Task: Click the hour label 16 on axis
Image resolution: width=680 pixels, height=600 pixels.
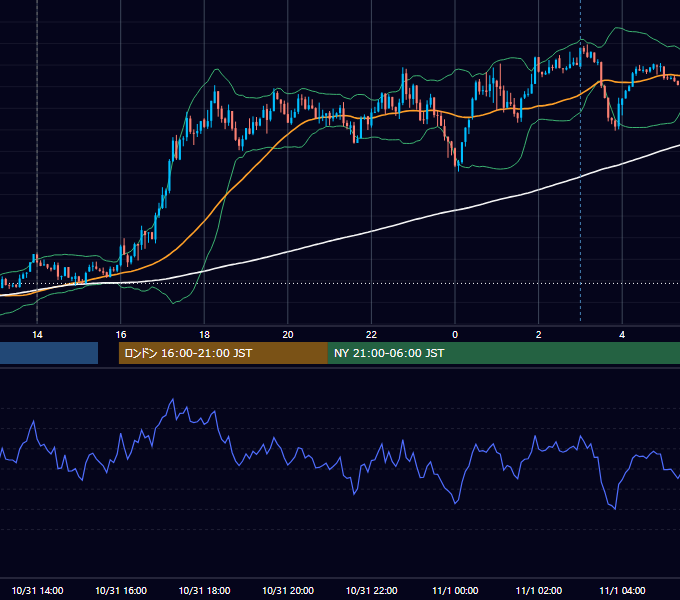Action: 121,335
